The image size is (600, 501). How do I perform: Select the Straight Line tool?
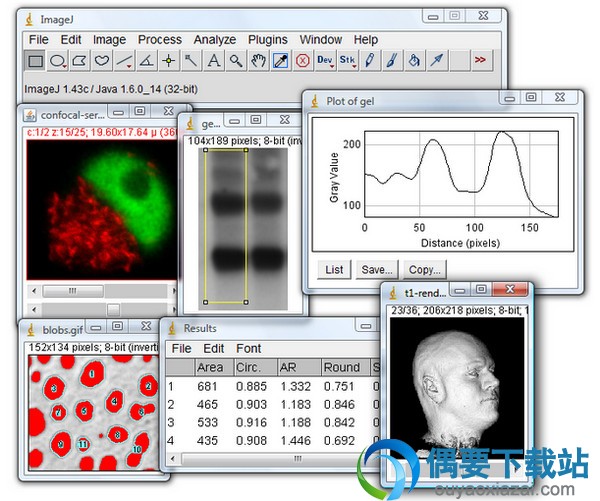click(124, 60)
